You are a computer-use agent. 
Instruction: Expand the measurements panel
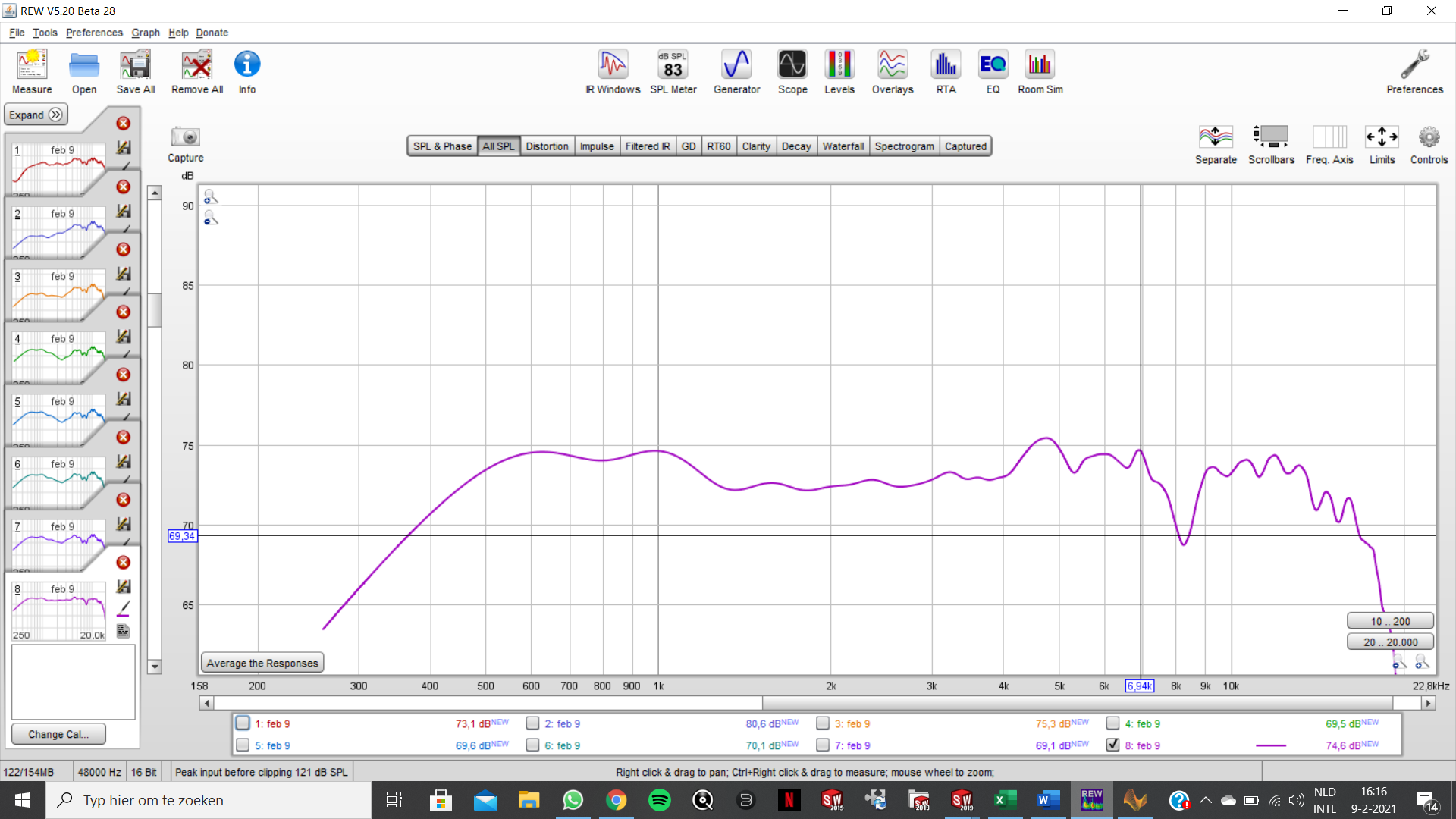(x=36, y=115)
